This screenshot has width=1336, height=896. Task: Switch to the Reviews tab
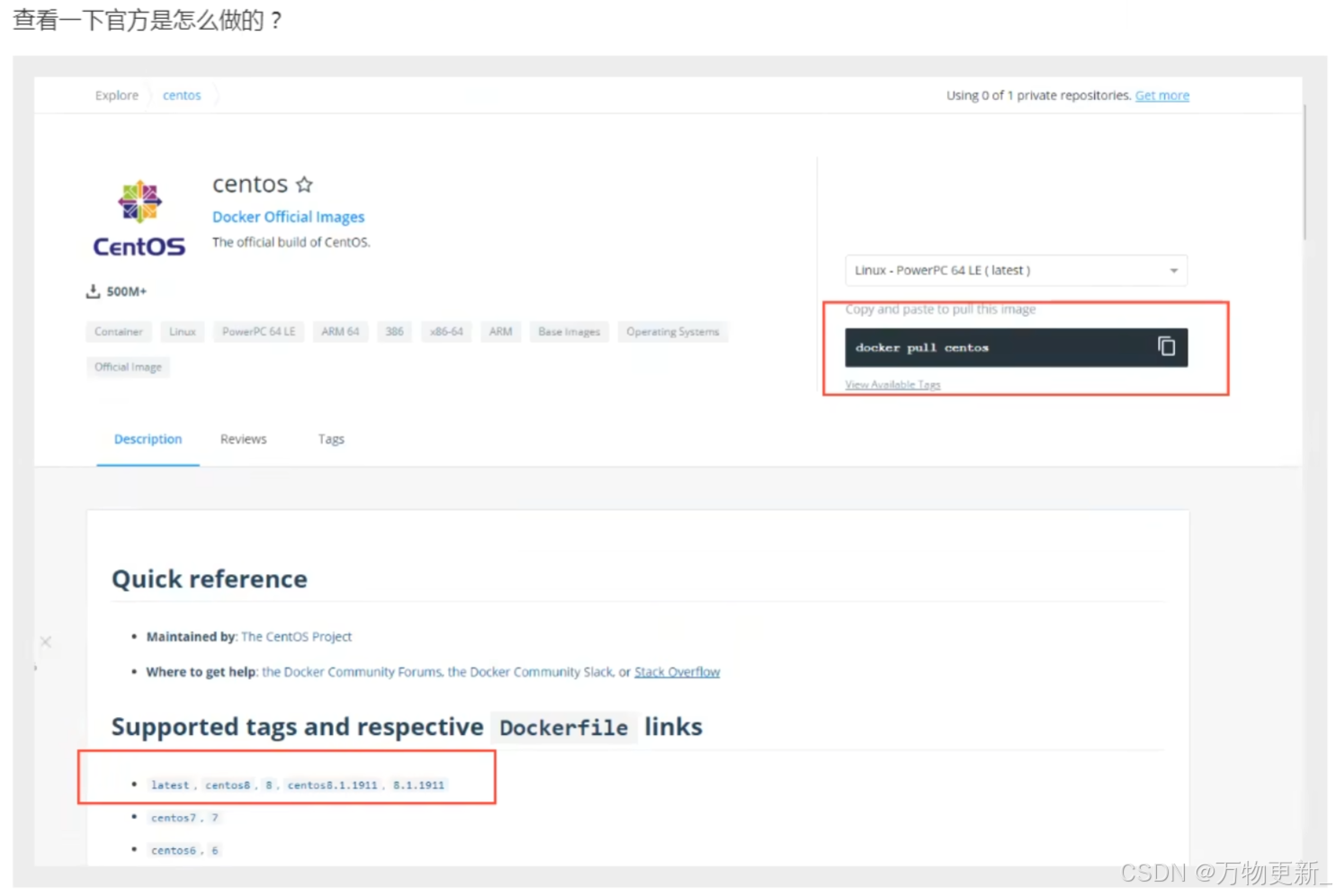(x=243, y=439)
